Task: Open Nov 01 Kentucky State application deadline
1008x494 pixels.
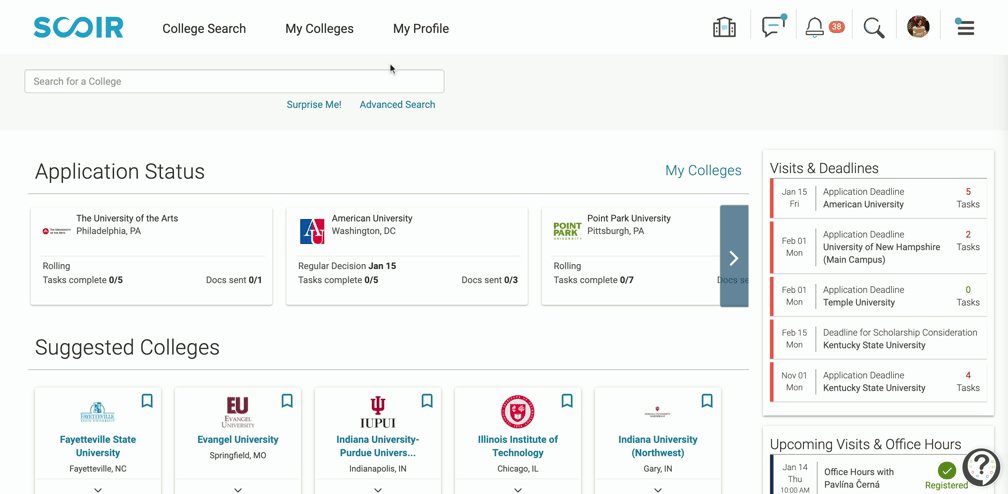Action: (878, 381)
